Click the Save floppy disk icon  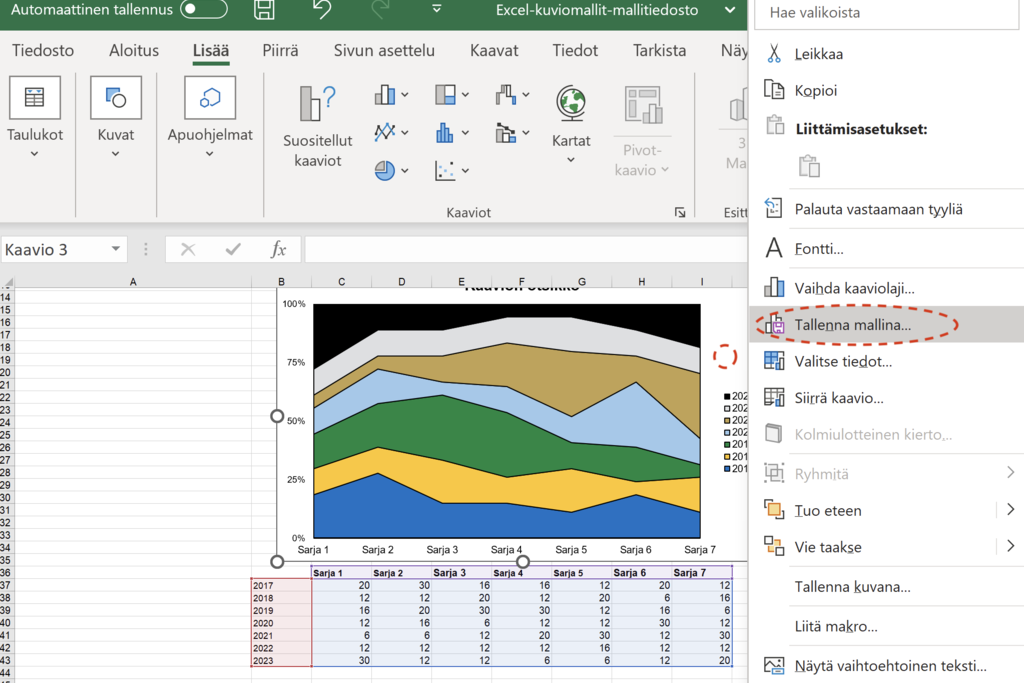point(265,10)
